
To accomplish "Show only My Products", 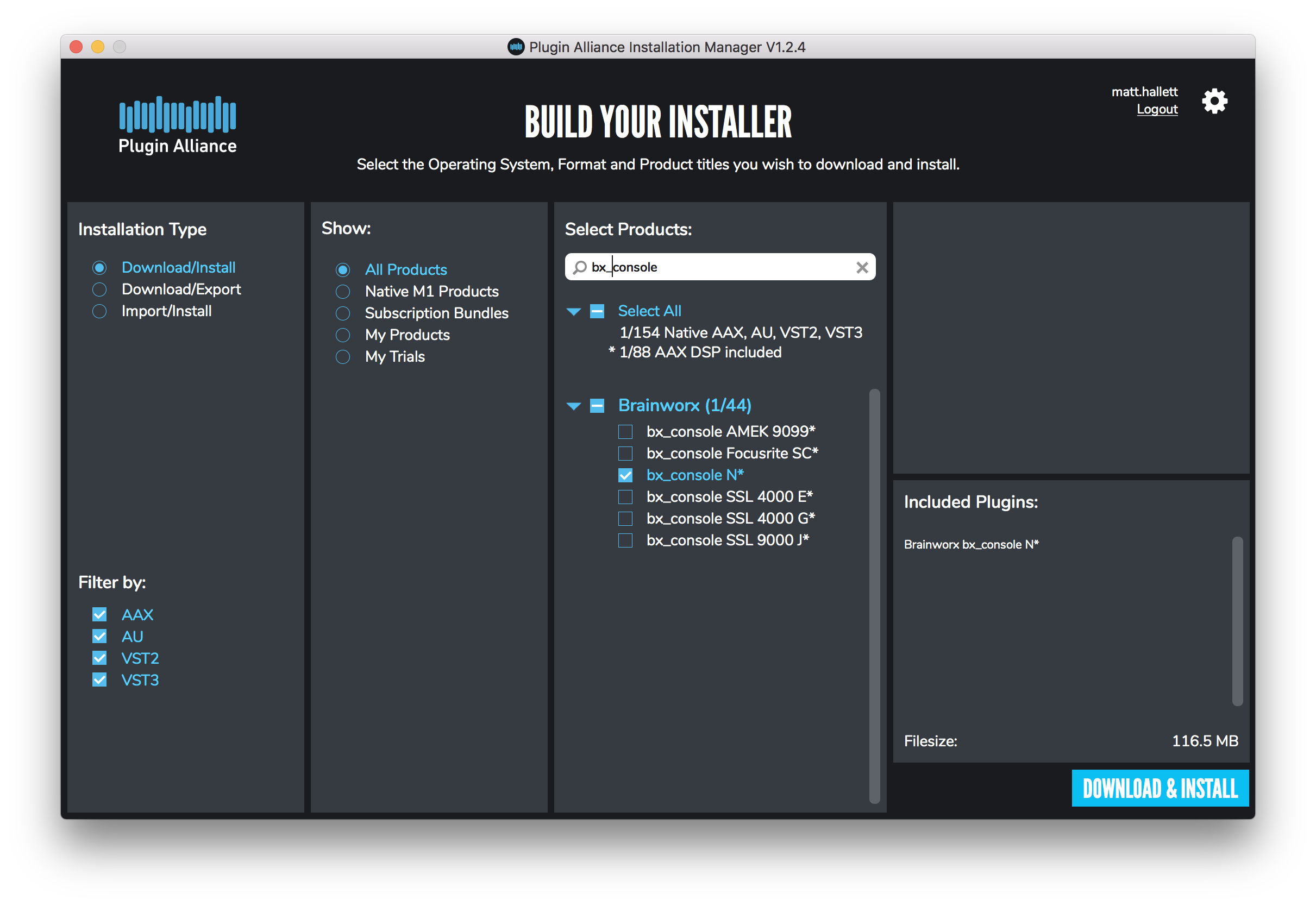I will (342, 335).
